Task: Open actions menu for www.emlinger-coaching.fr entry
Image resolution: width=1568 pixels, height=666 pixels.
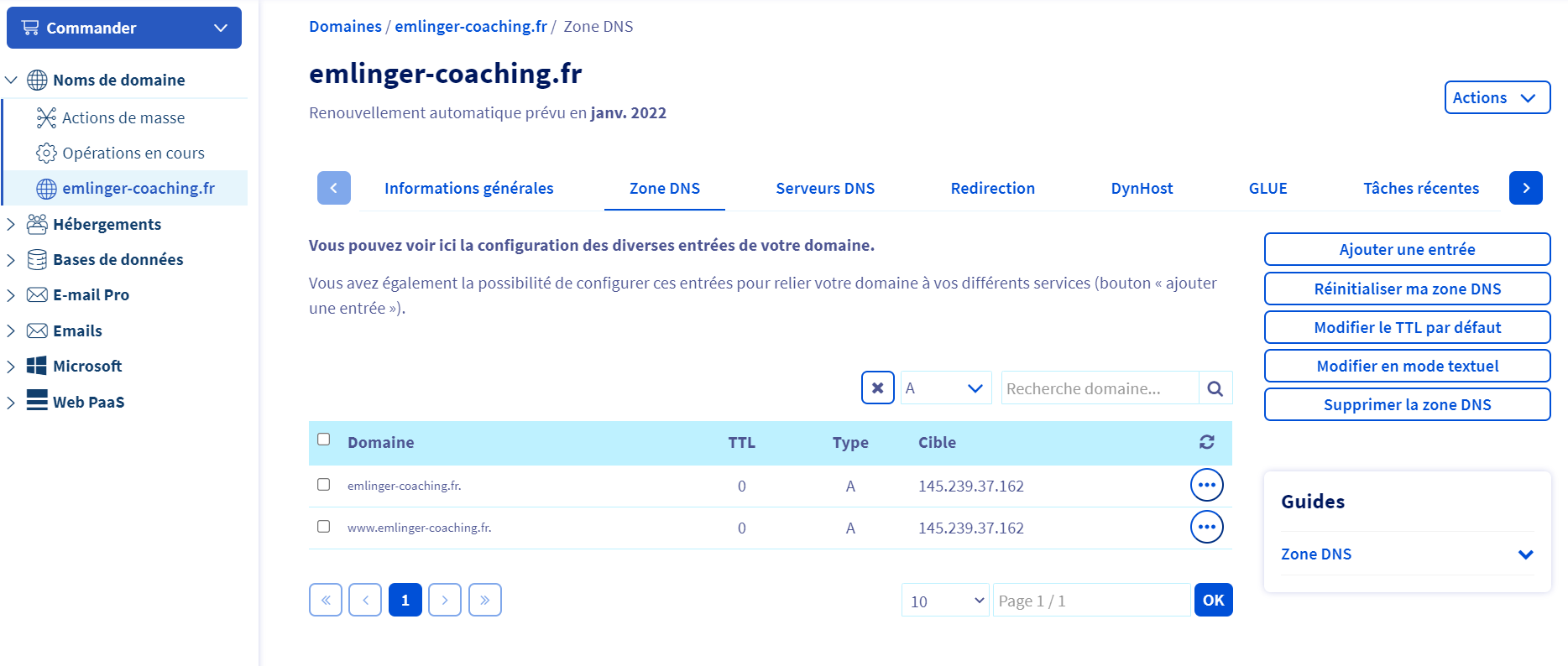Action: click(x=1206, y=528)
